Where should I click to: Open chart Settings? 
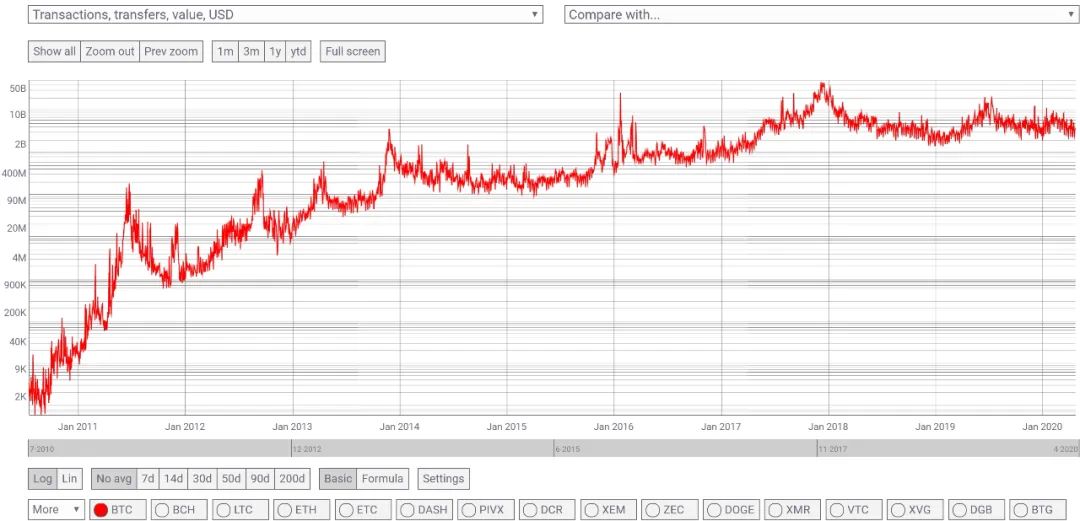tap(444, 478)
